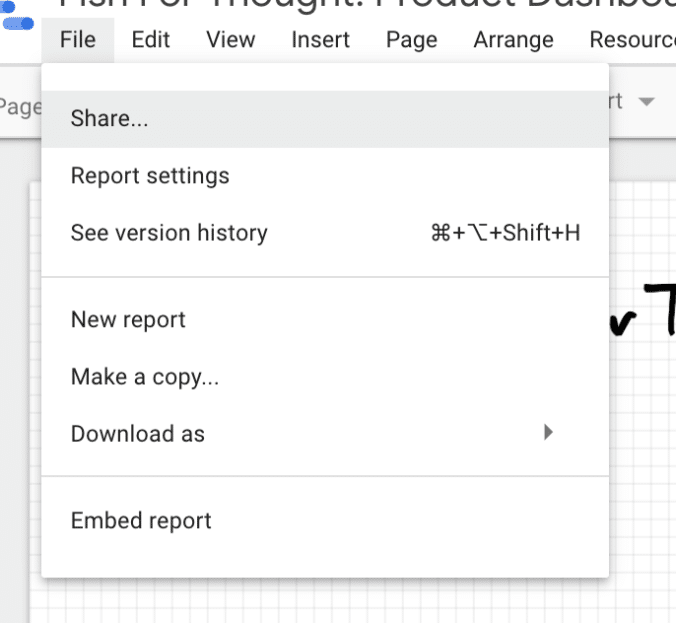
Task: Click the Data Studio logo icon
Action: 16,15
